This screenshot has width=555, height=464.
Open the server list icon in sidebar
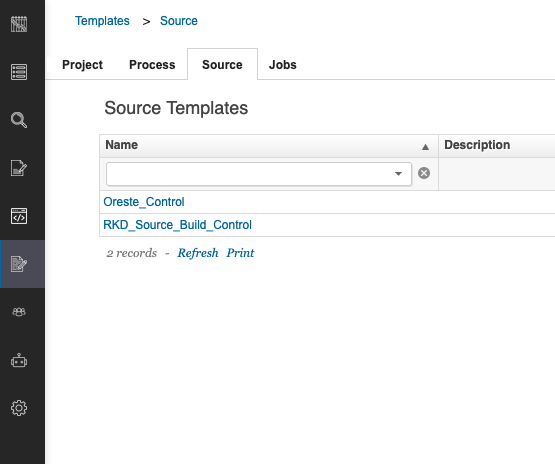(19, 72)
